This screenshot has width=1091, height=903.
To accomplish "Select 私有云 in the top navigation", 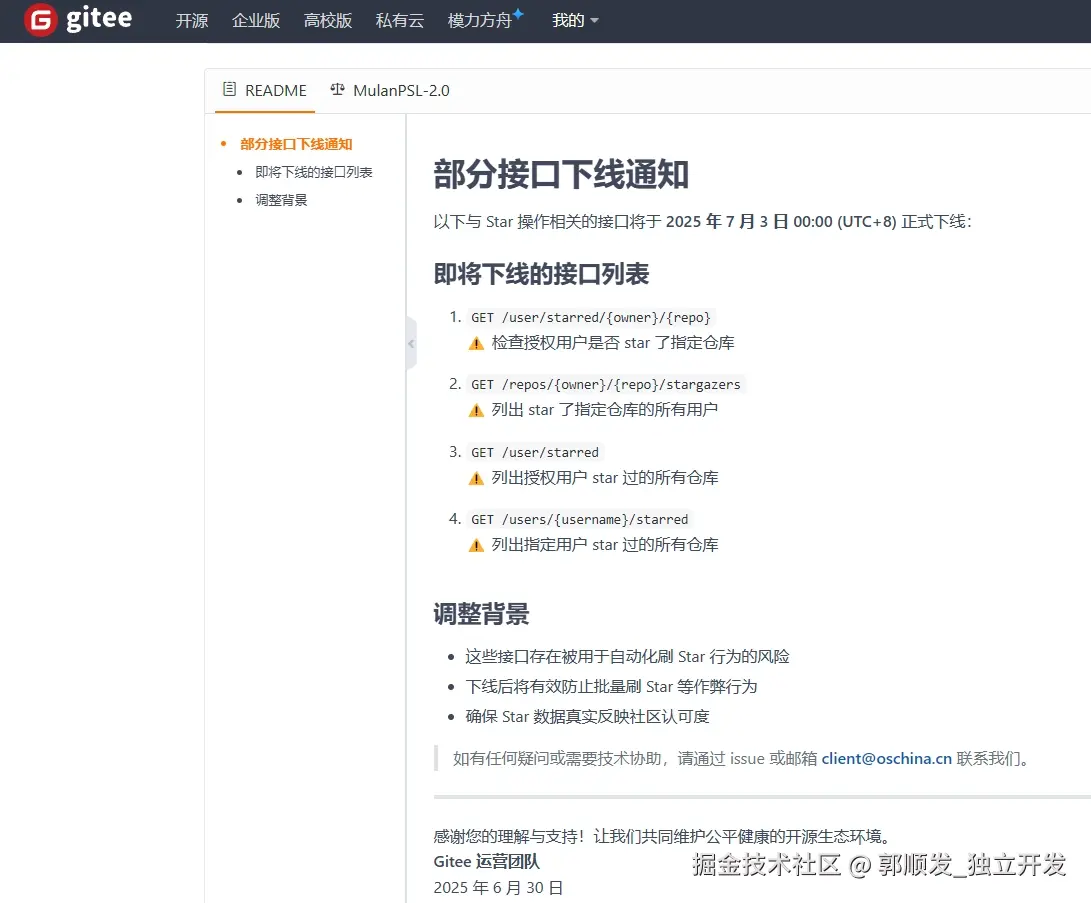I will [x=400, y=20].
